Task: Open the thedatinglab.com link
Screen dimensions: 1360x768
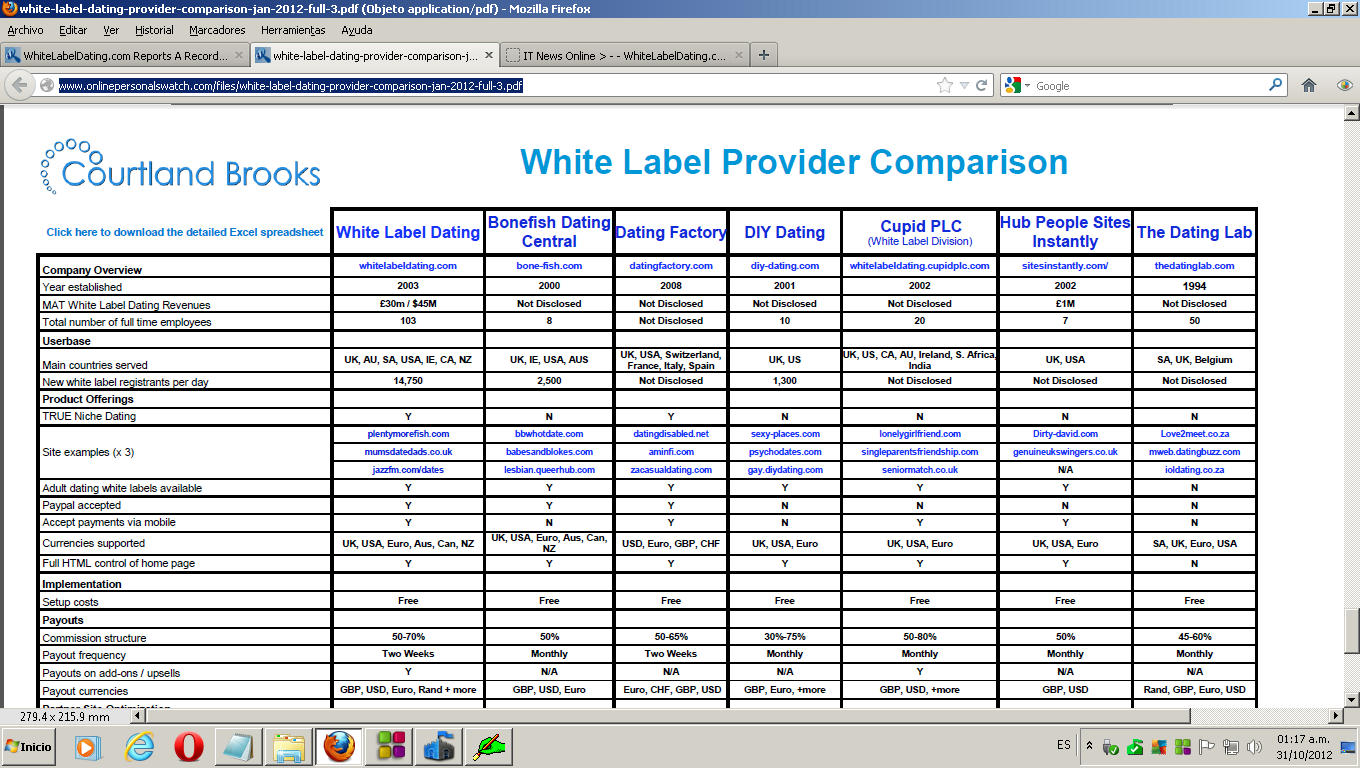Action: [1194, 266]
